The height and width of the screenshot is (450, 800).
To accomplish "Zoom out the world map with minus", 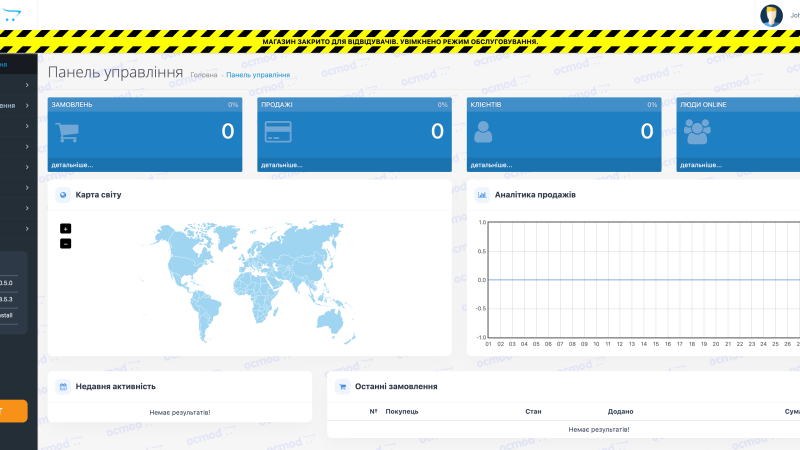I will [65, 243].
